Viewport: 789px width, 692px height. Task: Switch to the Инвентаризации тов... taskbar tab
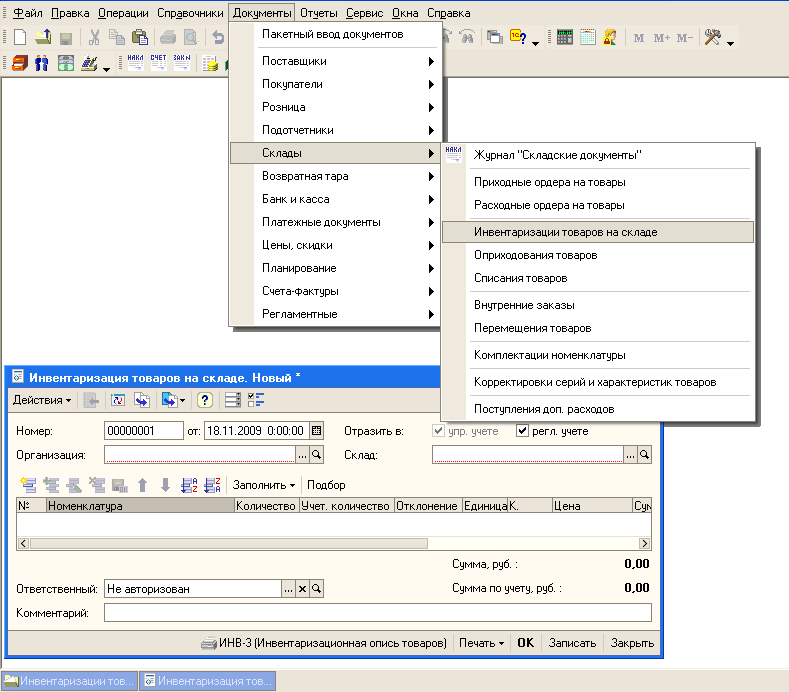(x=69, y=681)
